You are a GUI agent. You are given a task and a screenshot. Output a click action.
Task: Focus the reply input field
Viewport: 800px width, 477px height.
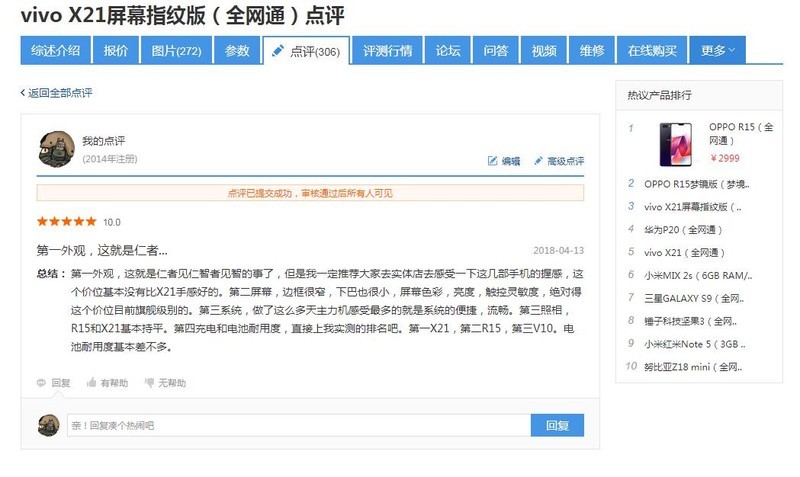point(299,425)
